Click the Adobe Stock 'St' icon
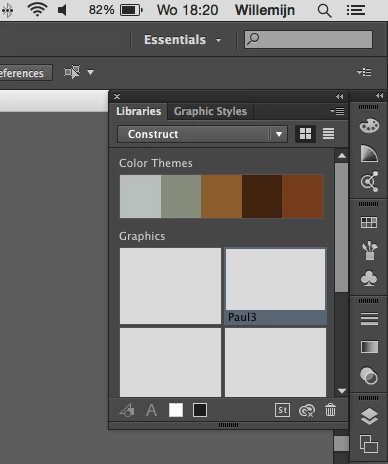 pos(282,410)
